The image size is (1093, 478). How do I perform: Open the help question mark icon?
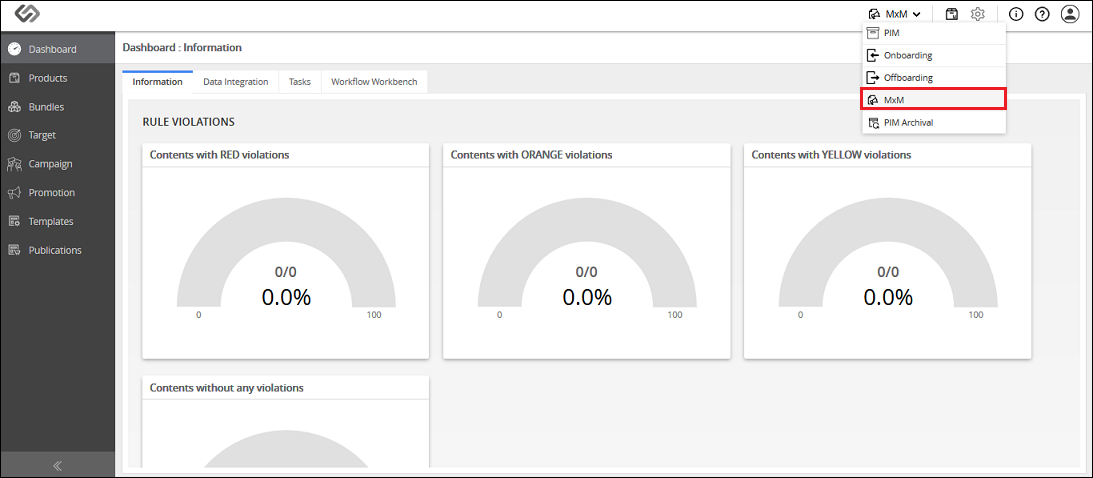coord(1041,14)
